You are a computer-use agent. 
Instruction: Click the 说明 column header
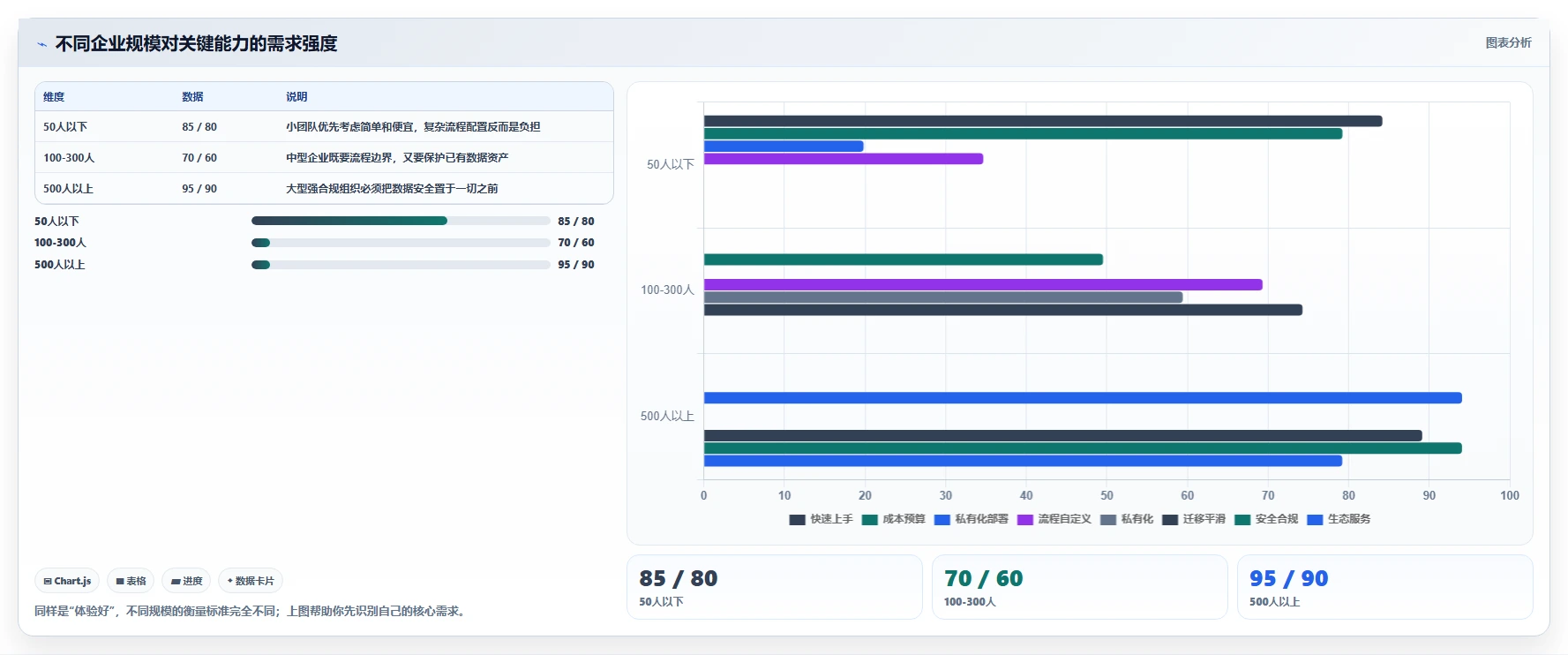click(x=296, y=97)
